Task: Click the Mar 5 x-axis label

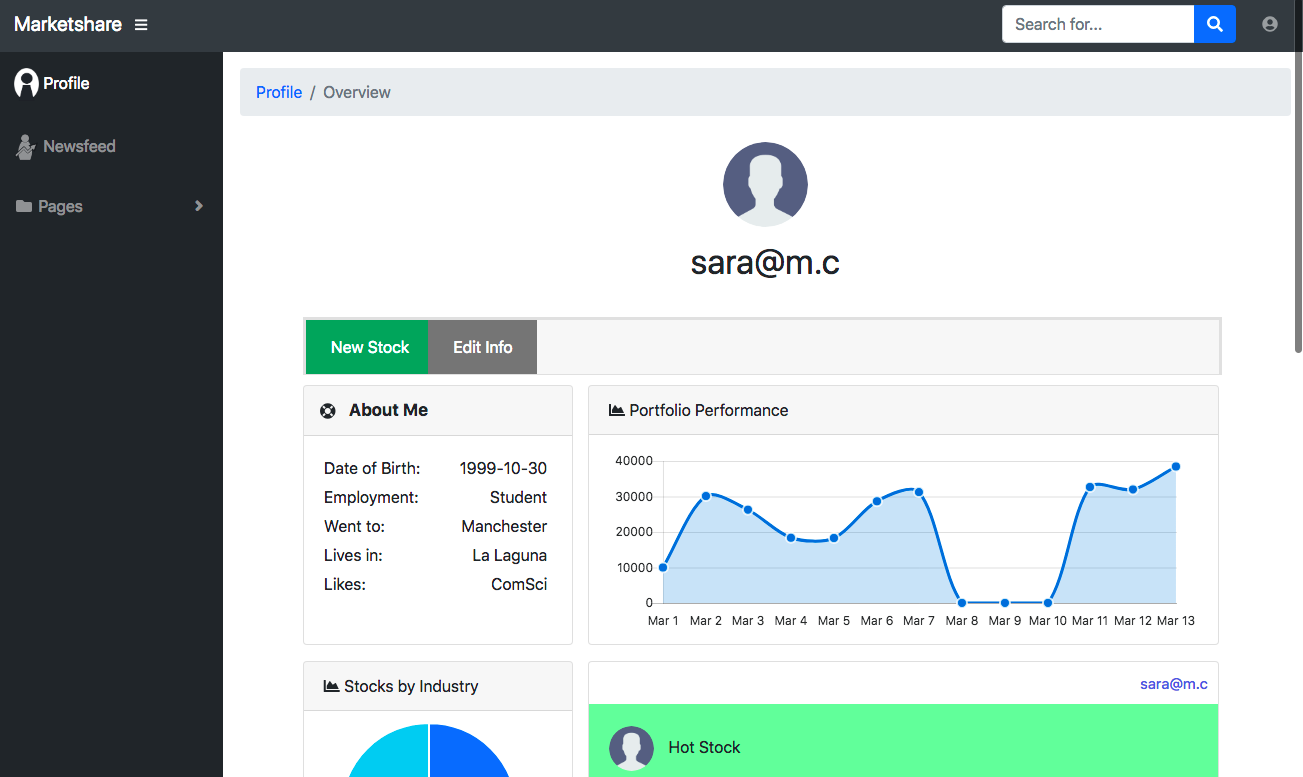Action: click(x=834, y=621)
